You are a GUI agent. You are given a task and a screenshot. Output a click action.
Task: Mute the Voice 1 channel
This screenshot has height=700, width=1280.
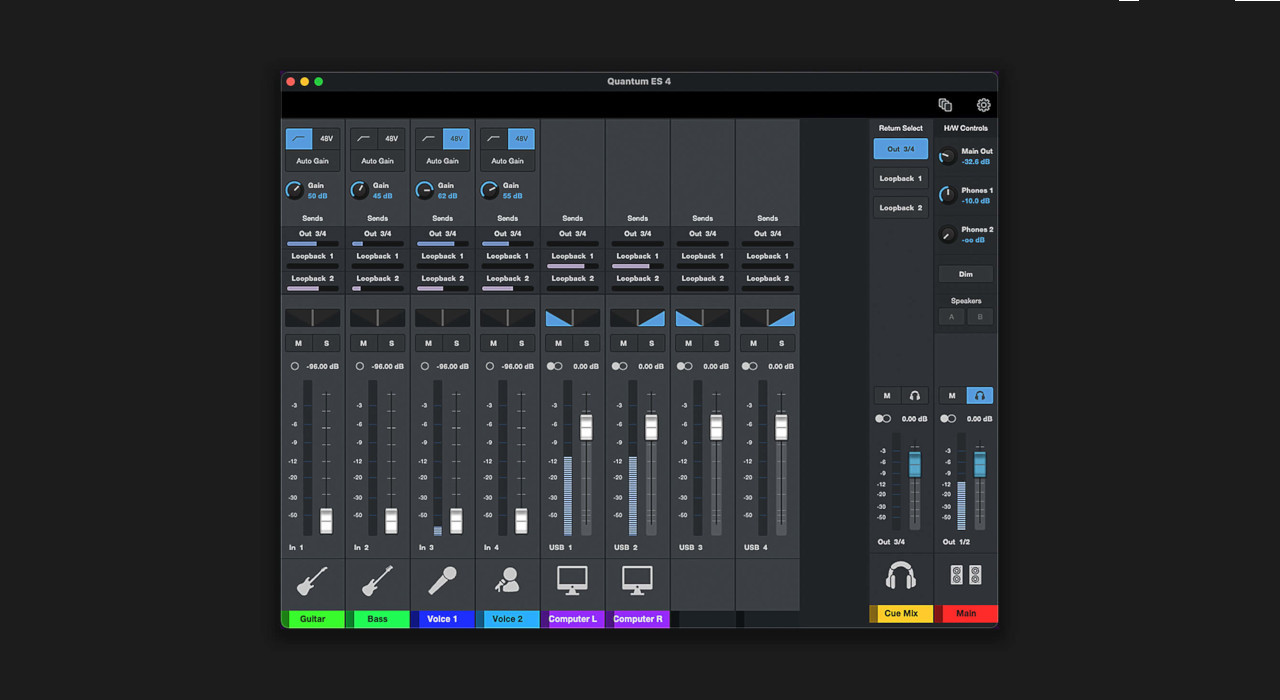428,343
